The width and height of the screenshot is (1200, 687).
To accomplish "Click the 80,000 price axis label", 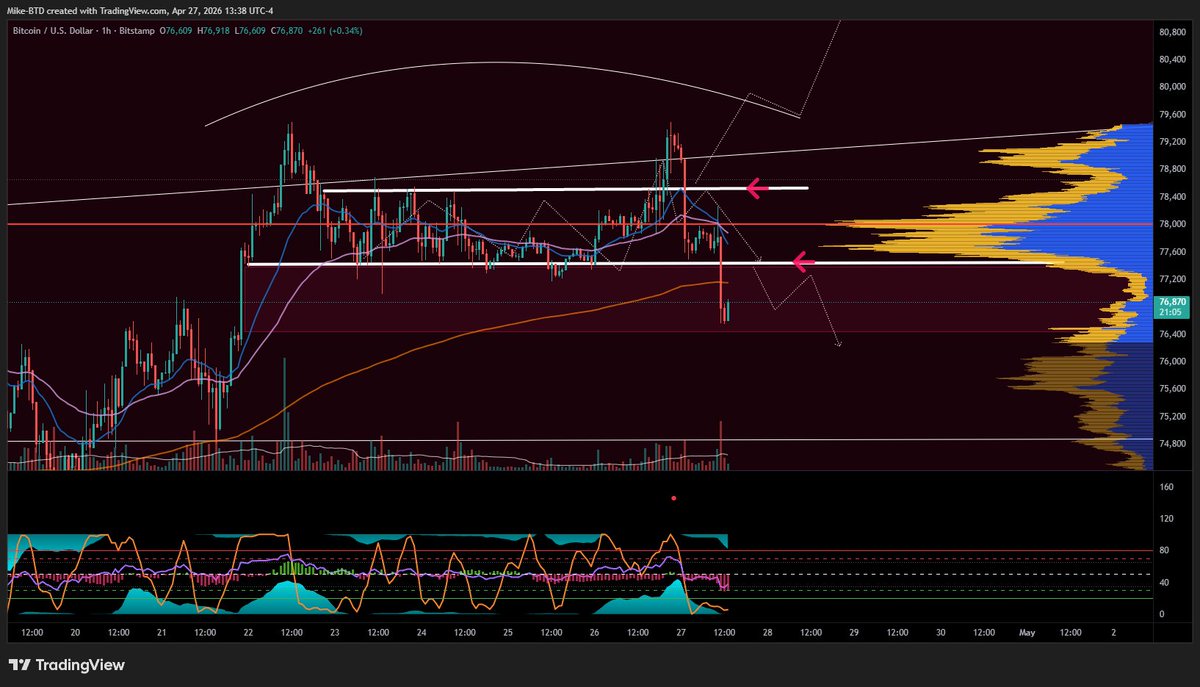I will pos(1172,87).
